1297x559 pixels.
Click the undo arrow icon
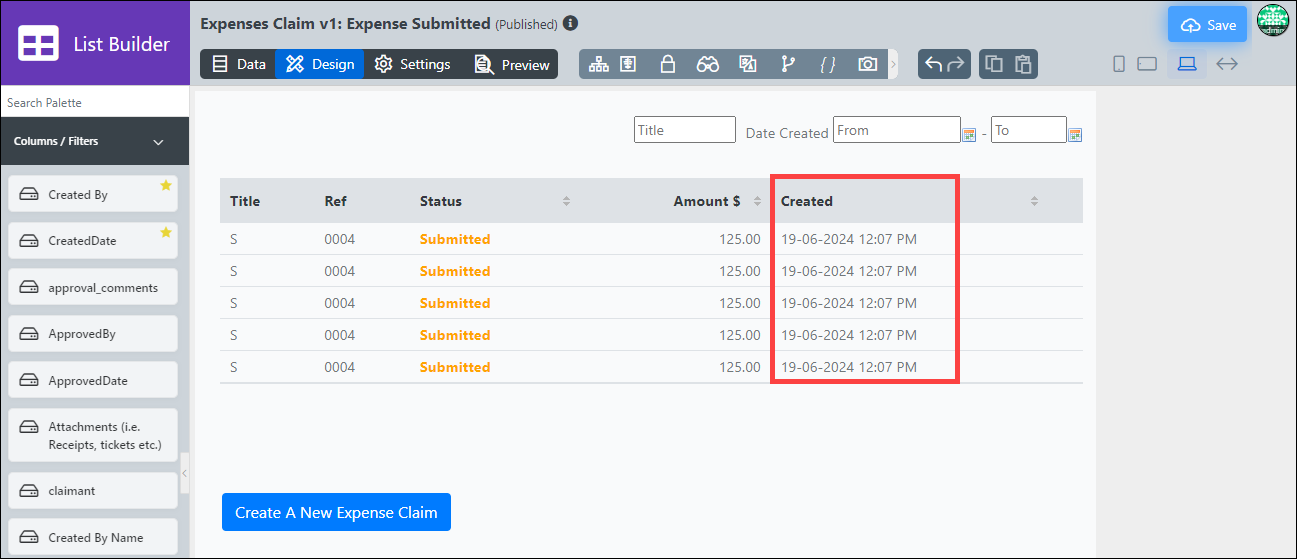click(x=933, y=64)
